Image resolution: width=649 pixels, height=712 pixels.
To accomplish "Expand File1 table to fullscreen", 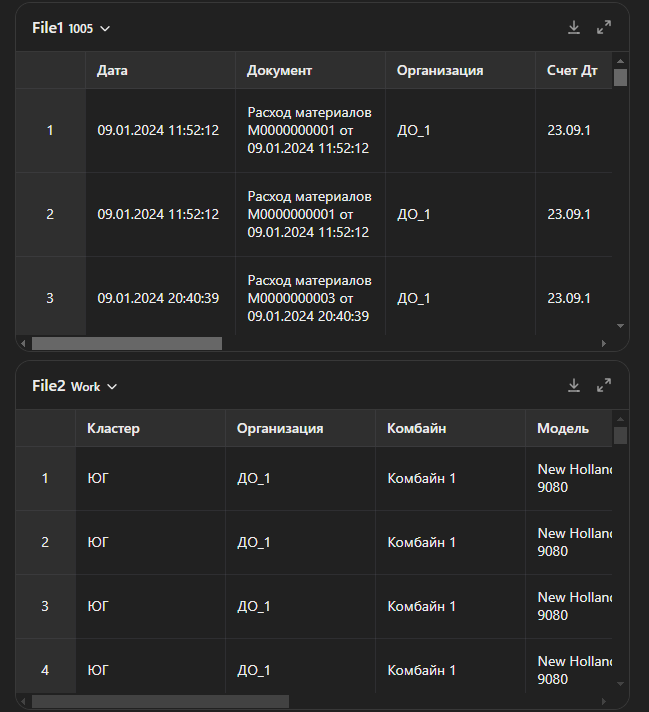I will [604, 28].
